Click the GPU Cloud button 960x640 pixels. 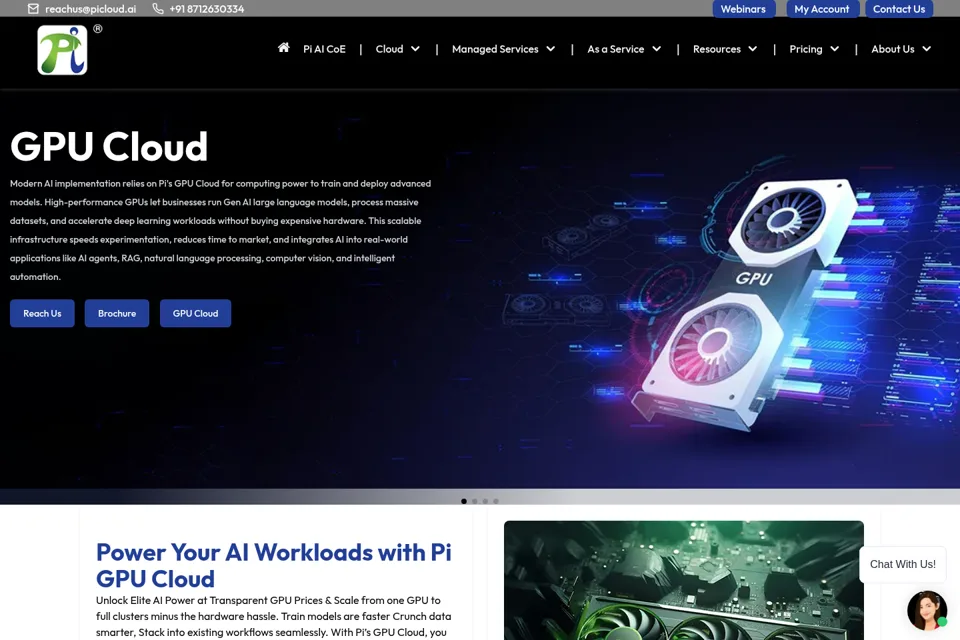195,313
